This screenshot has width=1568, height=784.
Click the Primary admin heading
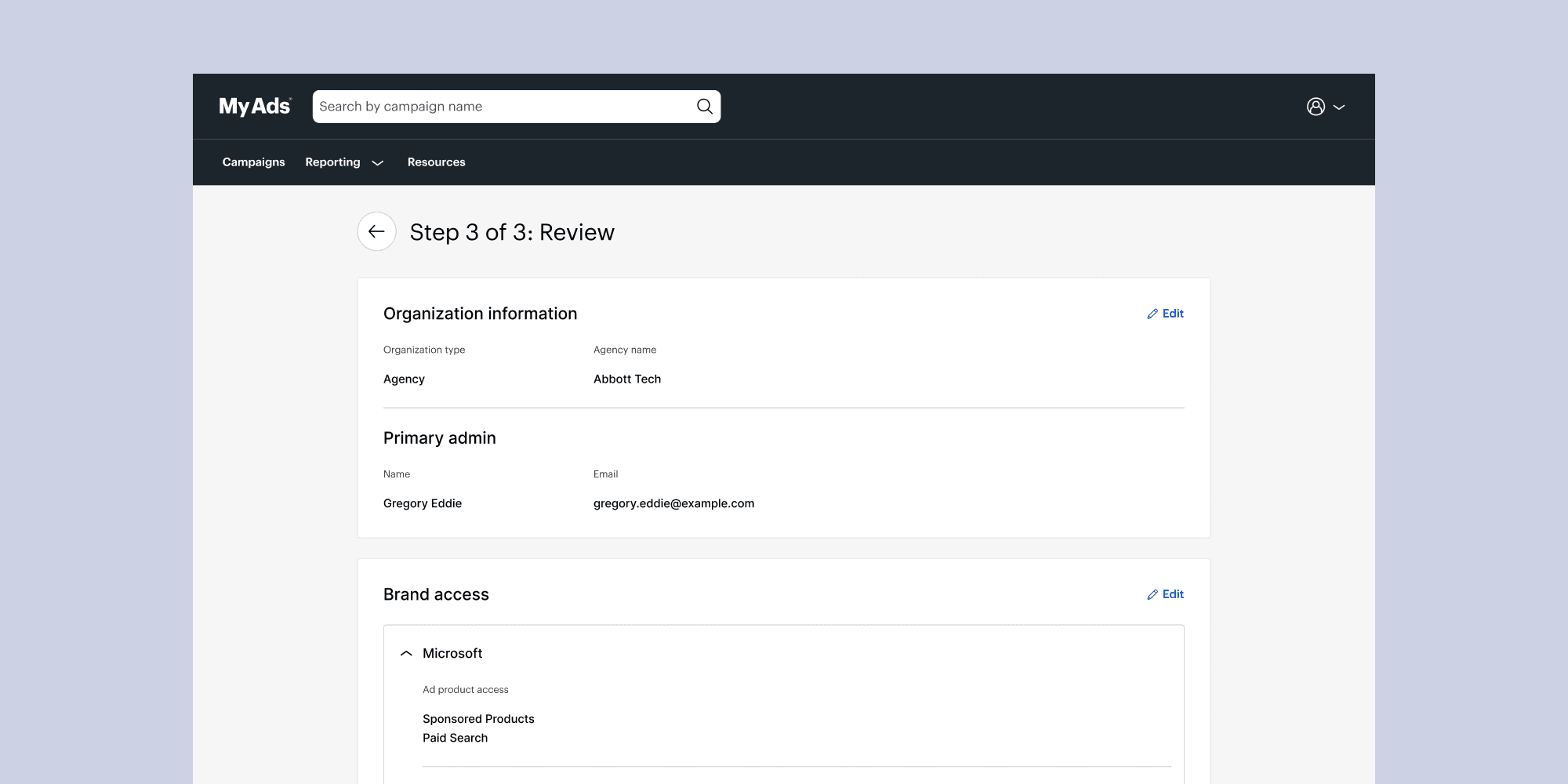click(x=440, y=438)
